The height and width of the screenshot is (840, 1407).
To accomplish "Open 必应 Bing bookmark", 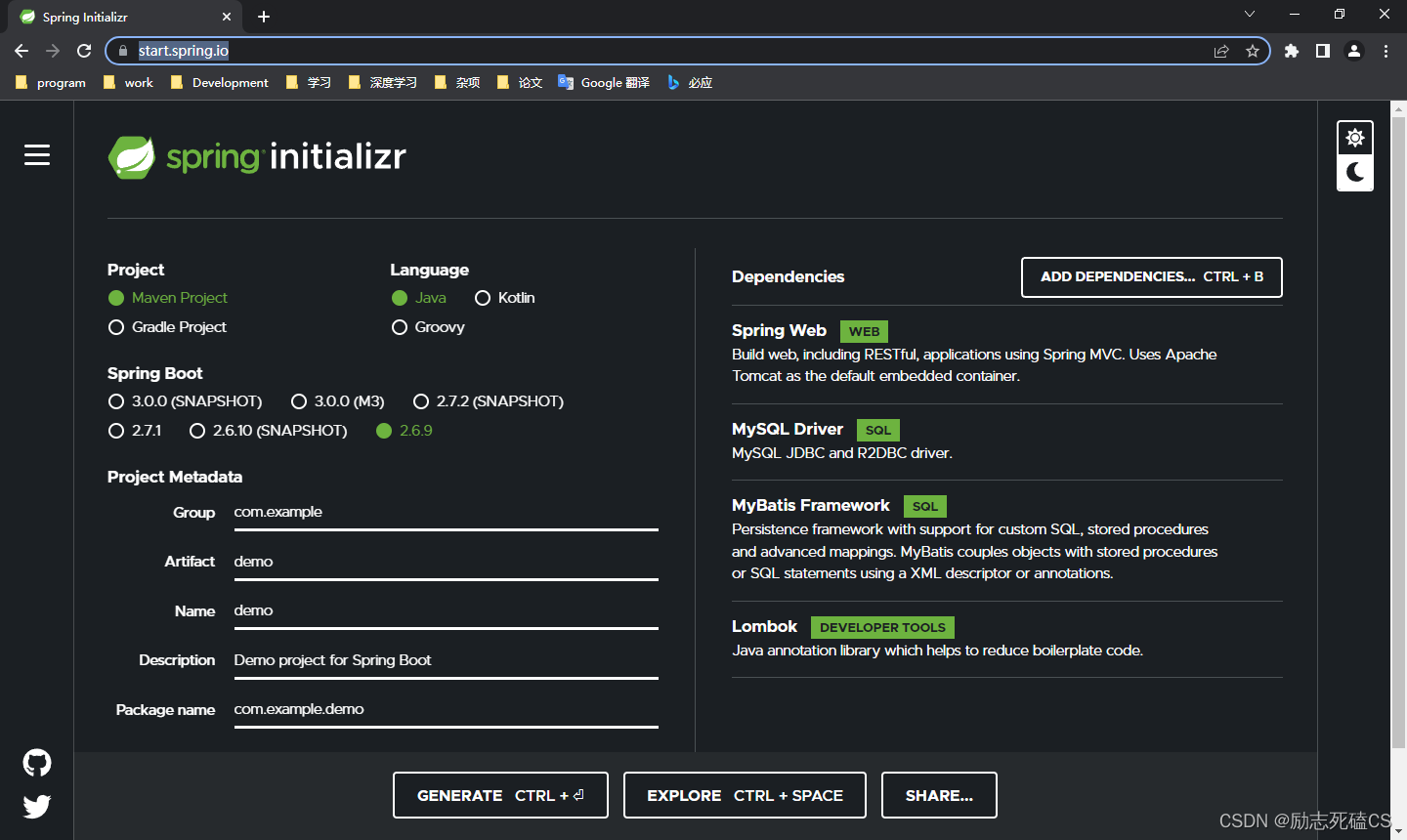I will 690,83.
